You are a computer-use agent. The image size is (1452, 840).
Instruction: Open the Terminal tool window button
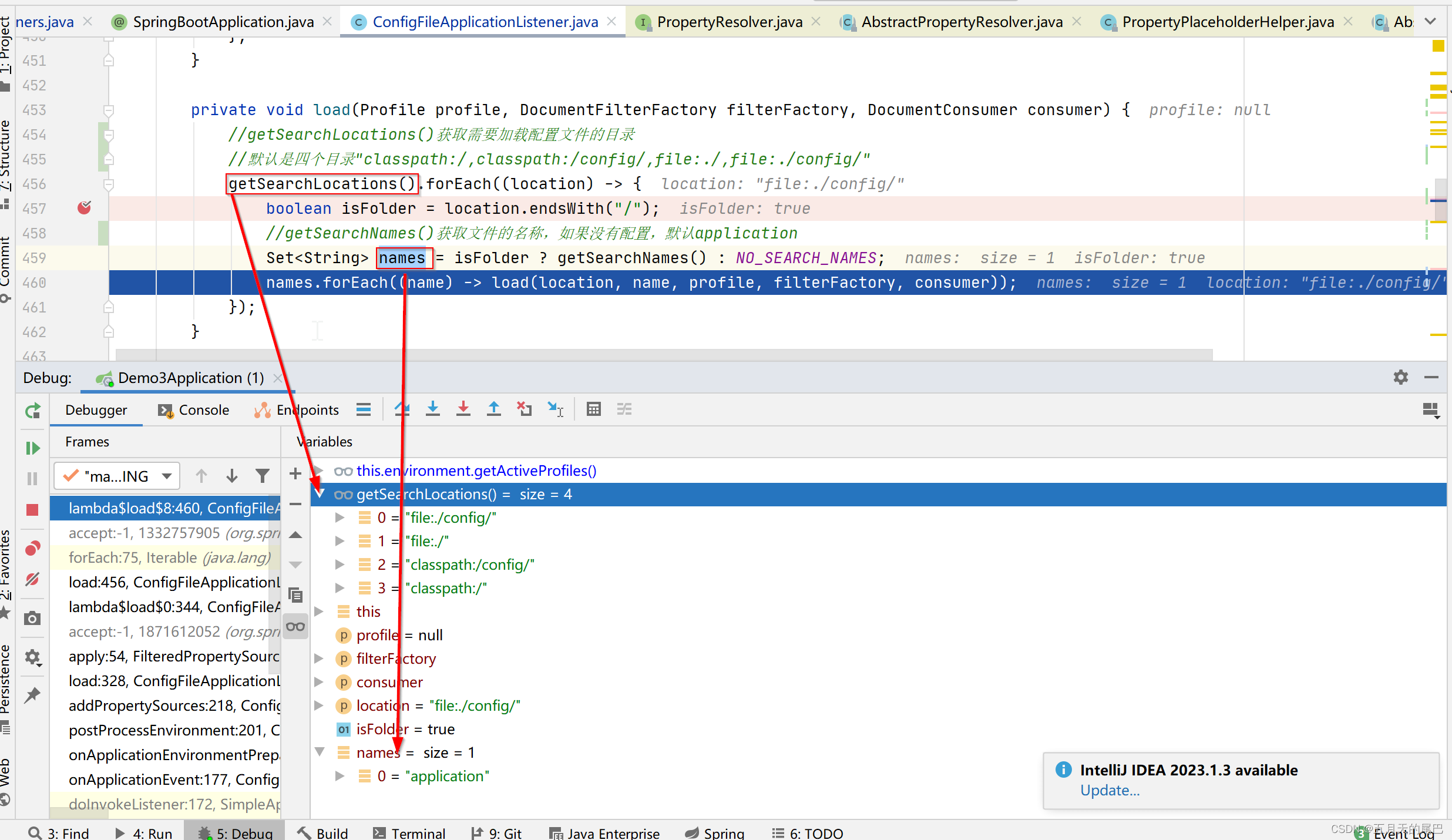click(x=409, y=833)
